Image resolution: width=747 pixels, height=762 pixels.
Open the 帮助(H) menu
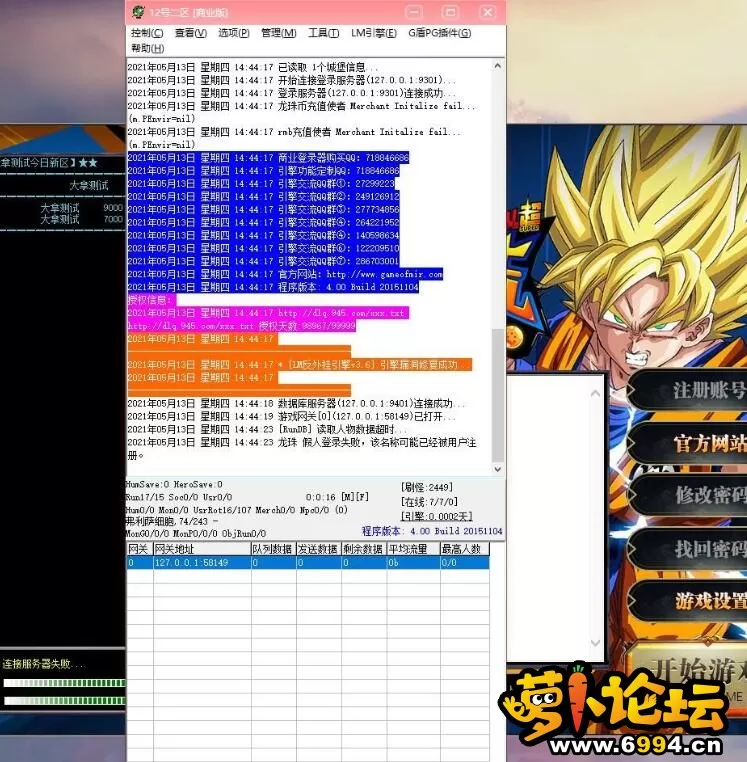coord(147,48)
